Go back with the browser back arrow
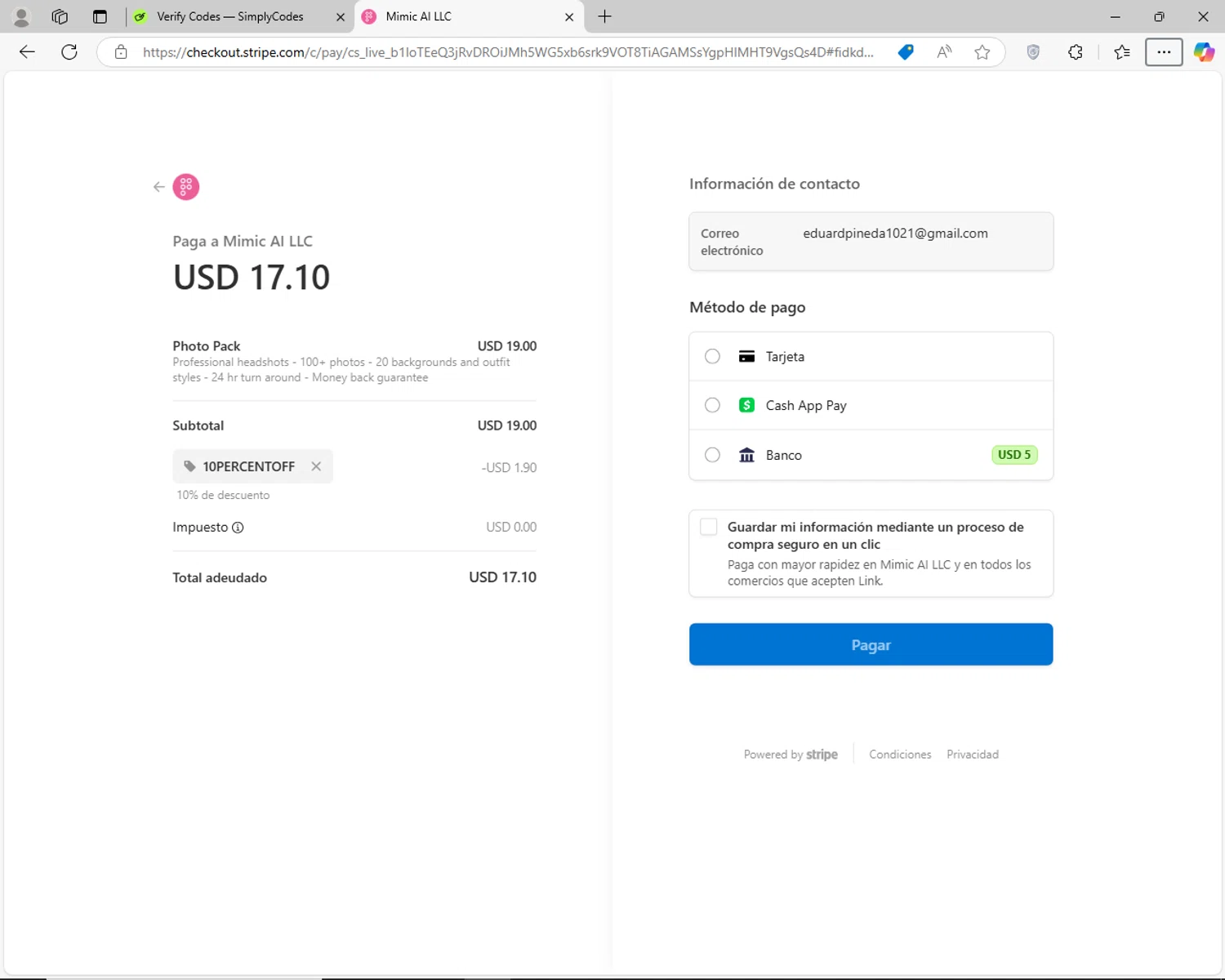This screenshot has width=1225, height=980. (27, 52)
